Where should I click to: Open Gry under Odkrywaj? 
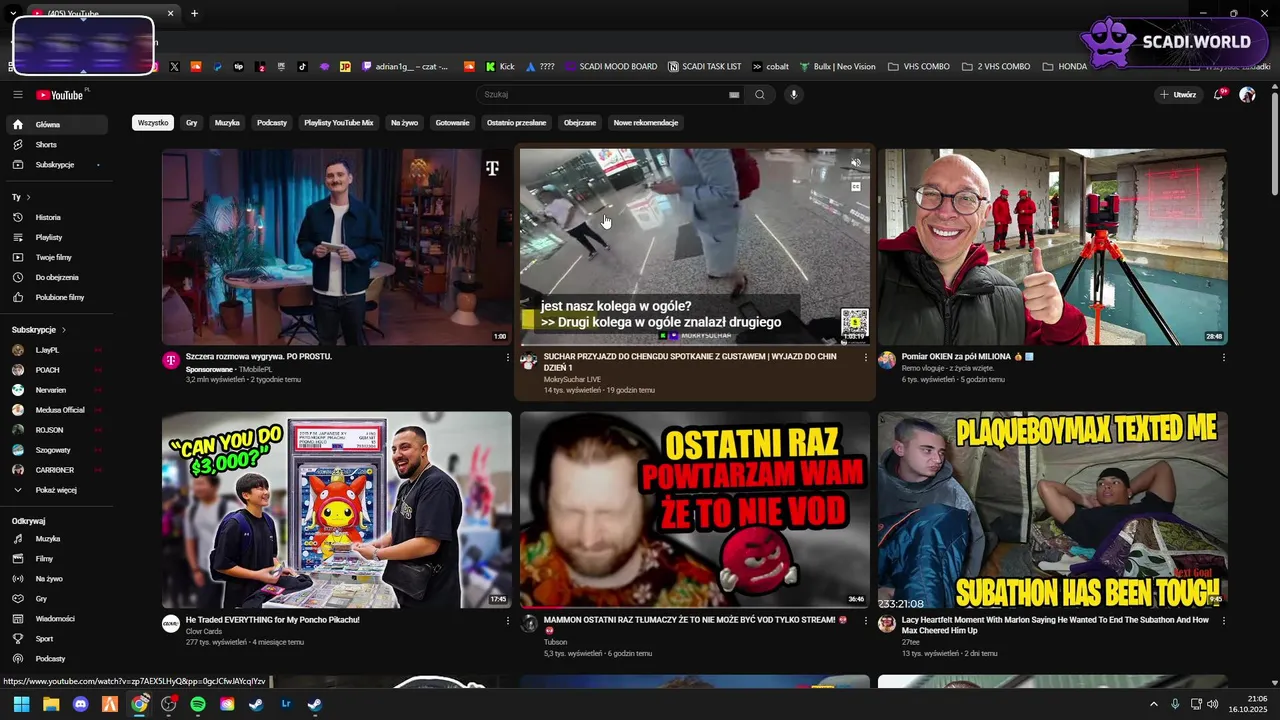(x=56, y=599)
